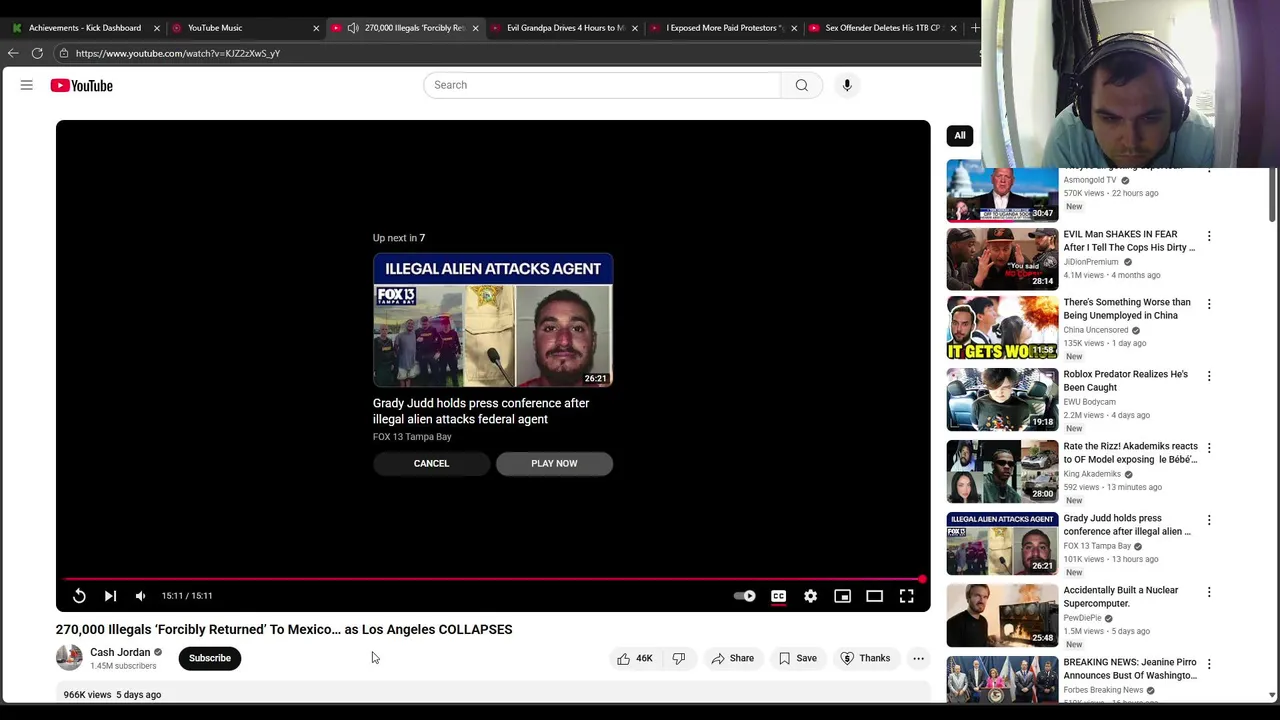Image resolution: width=1280 pixels, height=720 pixels.
Task: Enter fullscreen mode
Action: pyautogui.click(x=906, y=596)
